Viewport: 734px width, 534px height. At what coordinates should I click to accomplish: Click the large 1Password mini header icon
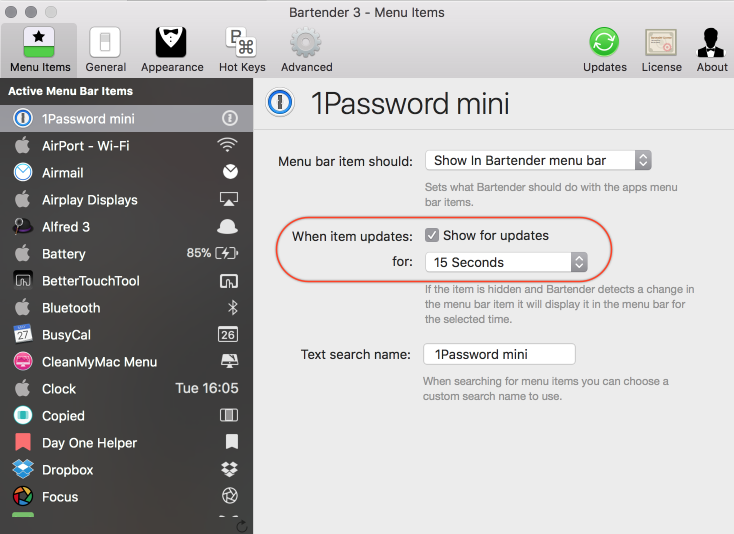280,102
